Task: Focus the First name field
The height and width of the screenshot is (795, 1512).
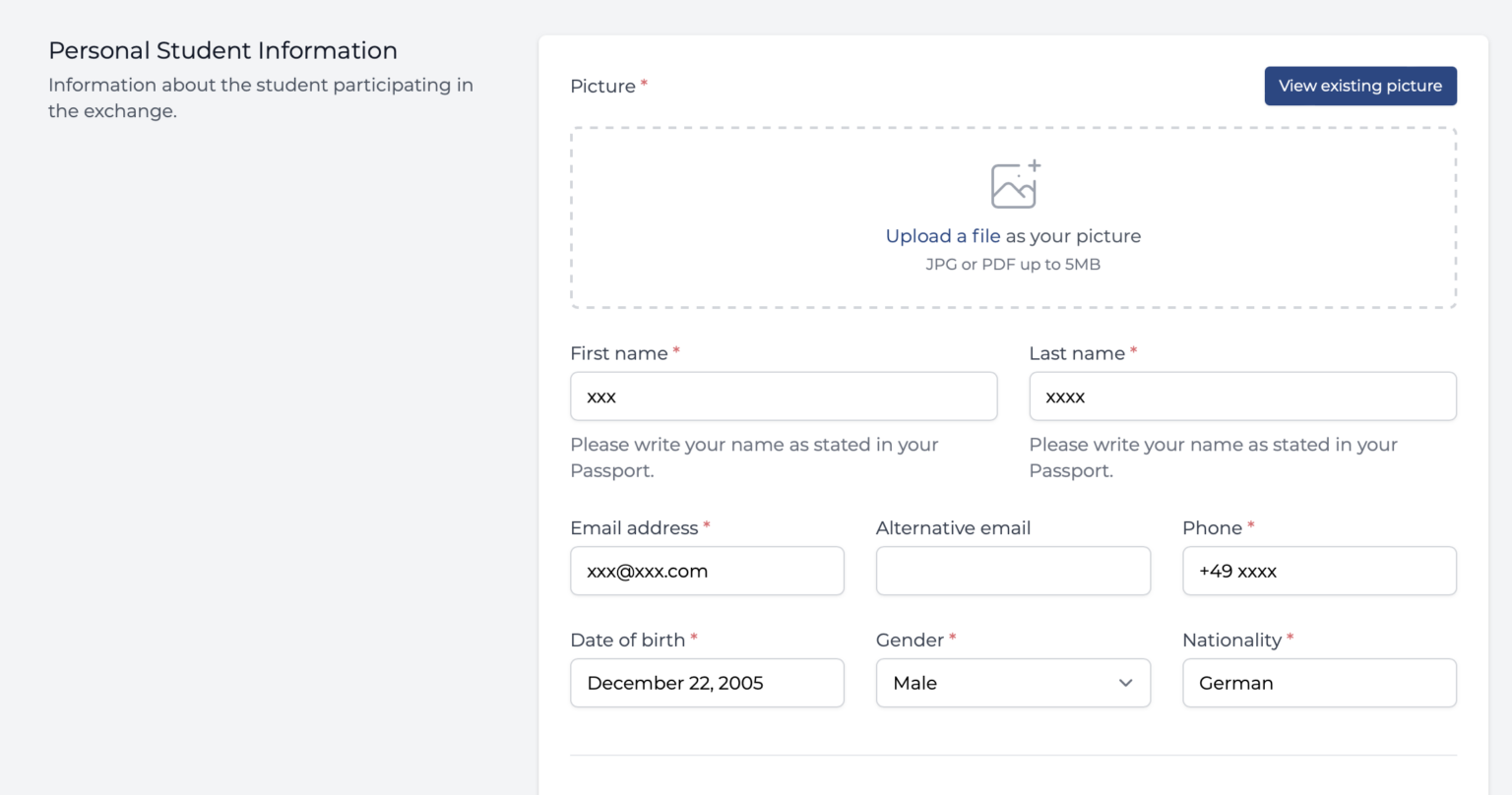Action: 784,397
